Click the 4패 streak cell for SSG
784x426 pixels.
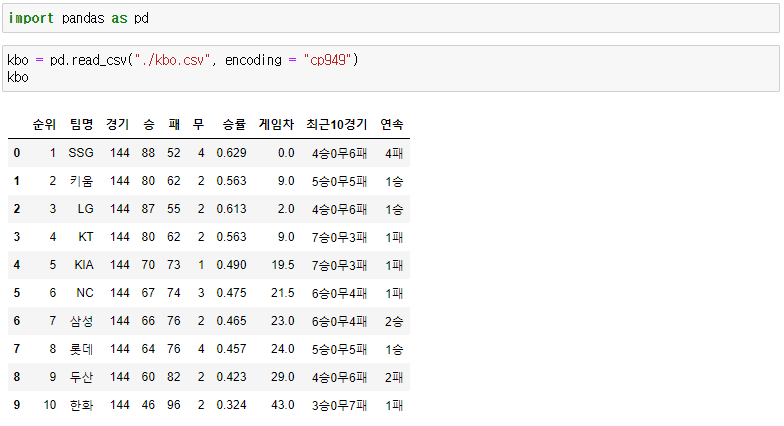(394, 152)
